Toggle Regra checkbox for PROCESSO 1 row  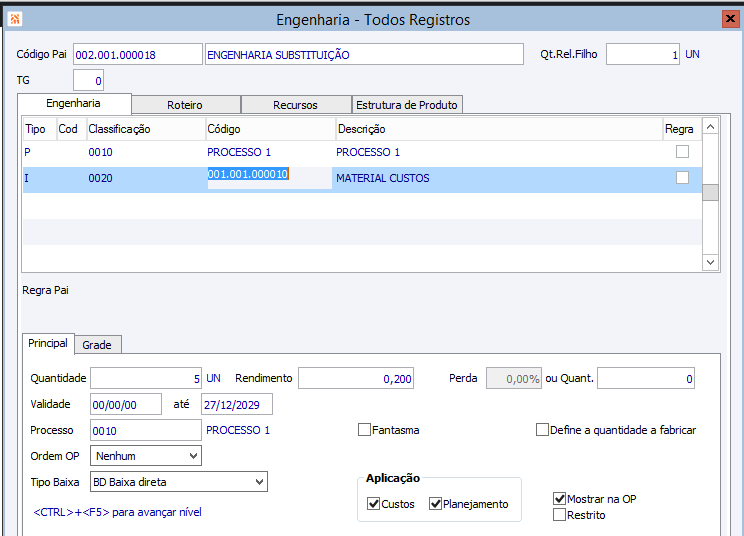[x=682, y=152]
